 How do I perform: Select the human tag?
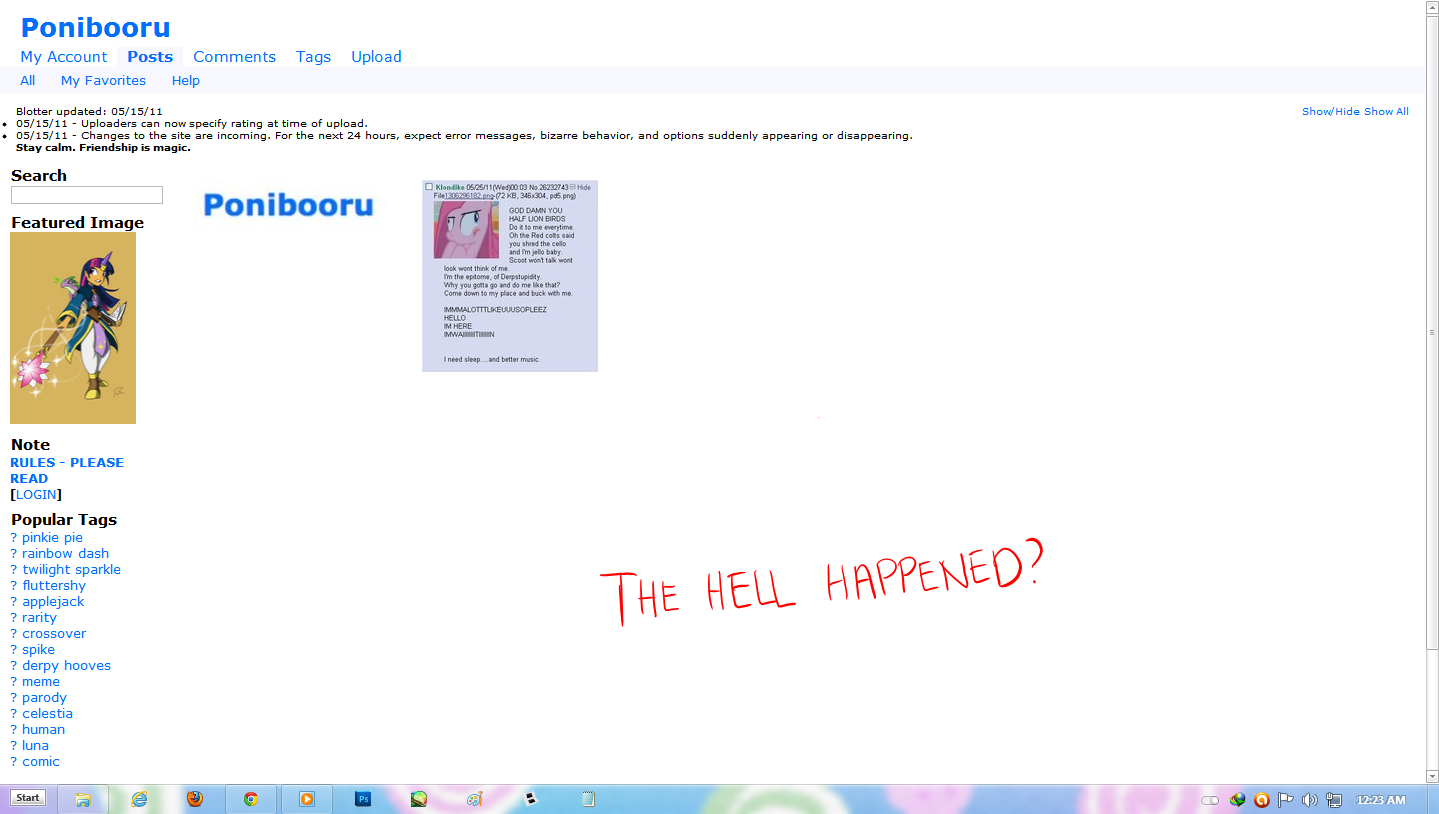44,730
